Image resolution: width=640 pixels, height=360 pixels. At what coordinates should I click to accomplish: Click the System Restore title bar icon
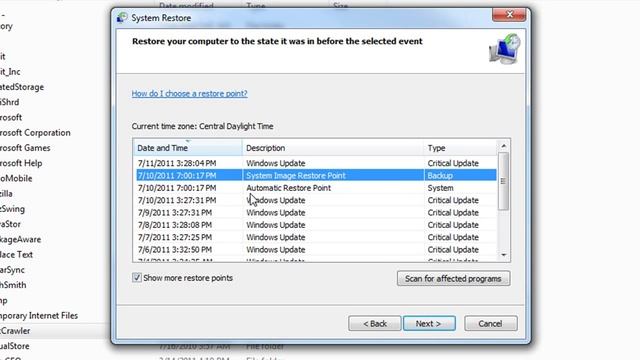(122, 18)
